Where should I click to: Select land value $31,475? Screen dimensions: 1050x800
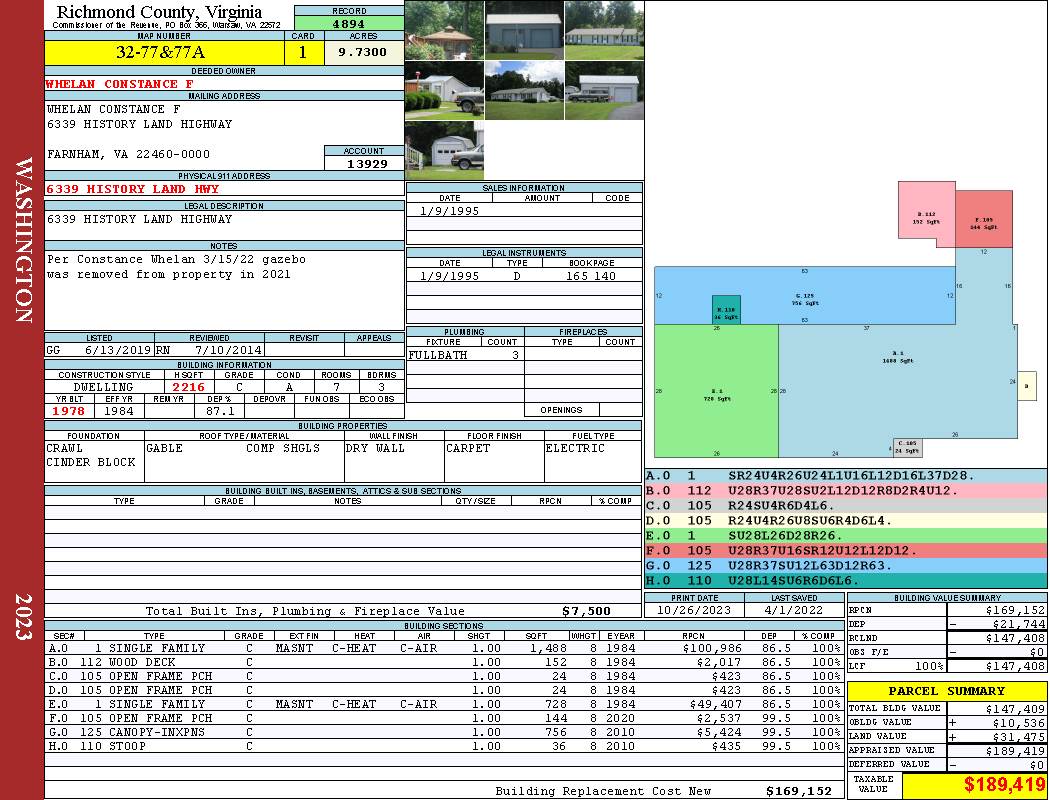pos(1018,736)
